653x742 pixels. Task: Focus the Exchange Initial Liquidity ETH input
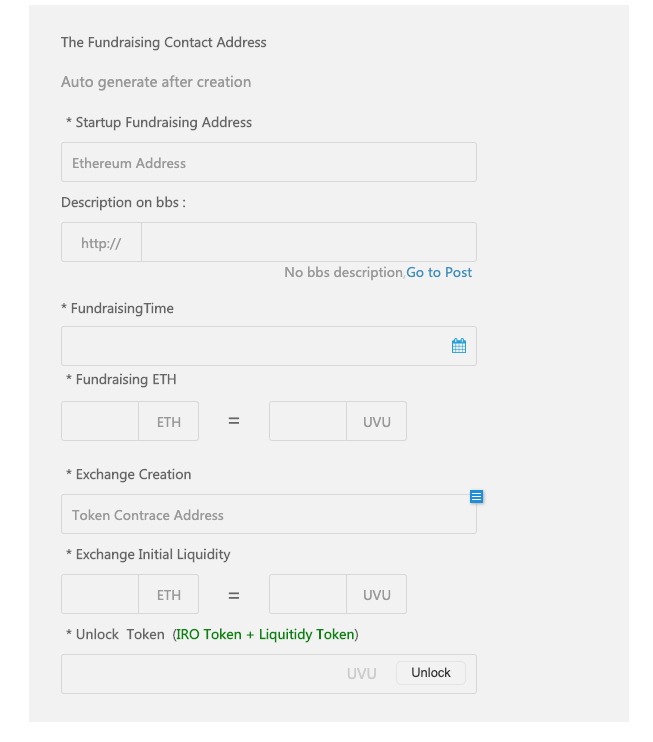tap(100, 594)
